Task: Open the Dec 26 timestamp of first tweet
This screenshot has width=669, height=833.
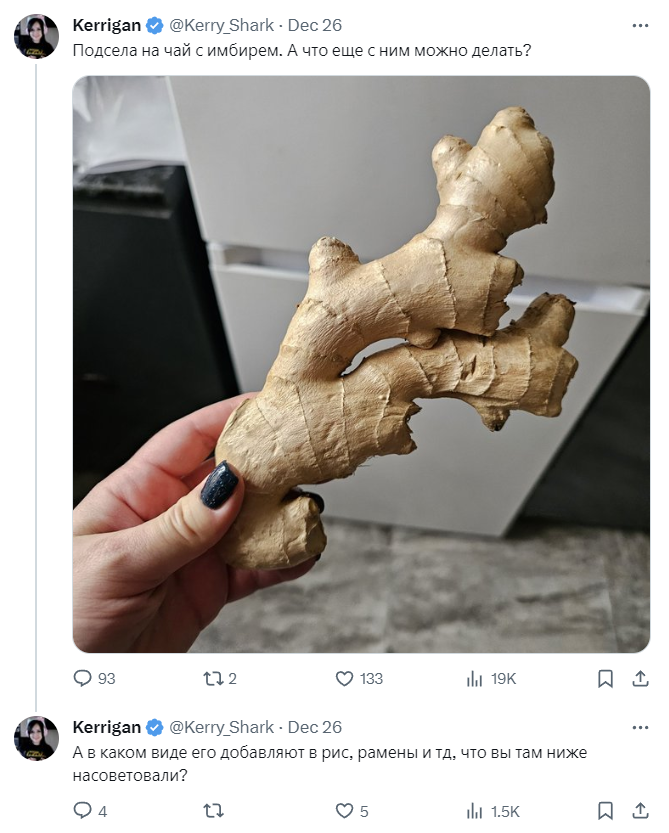Action: (x=315, y=25)
